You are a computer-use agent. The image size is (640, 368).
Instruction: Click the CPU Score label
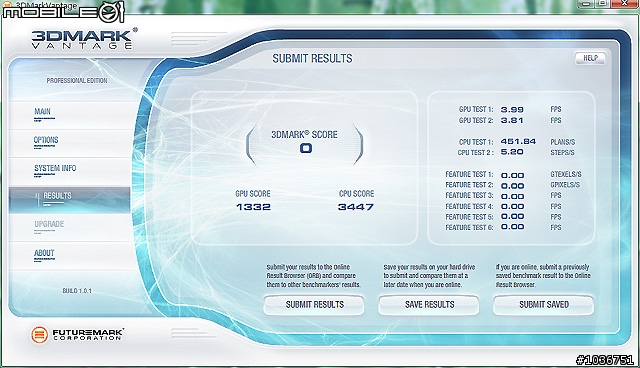(x=356, y=194)
